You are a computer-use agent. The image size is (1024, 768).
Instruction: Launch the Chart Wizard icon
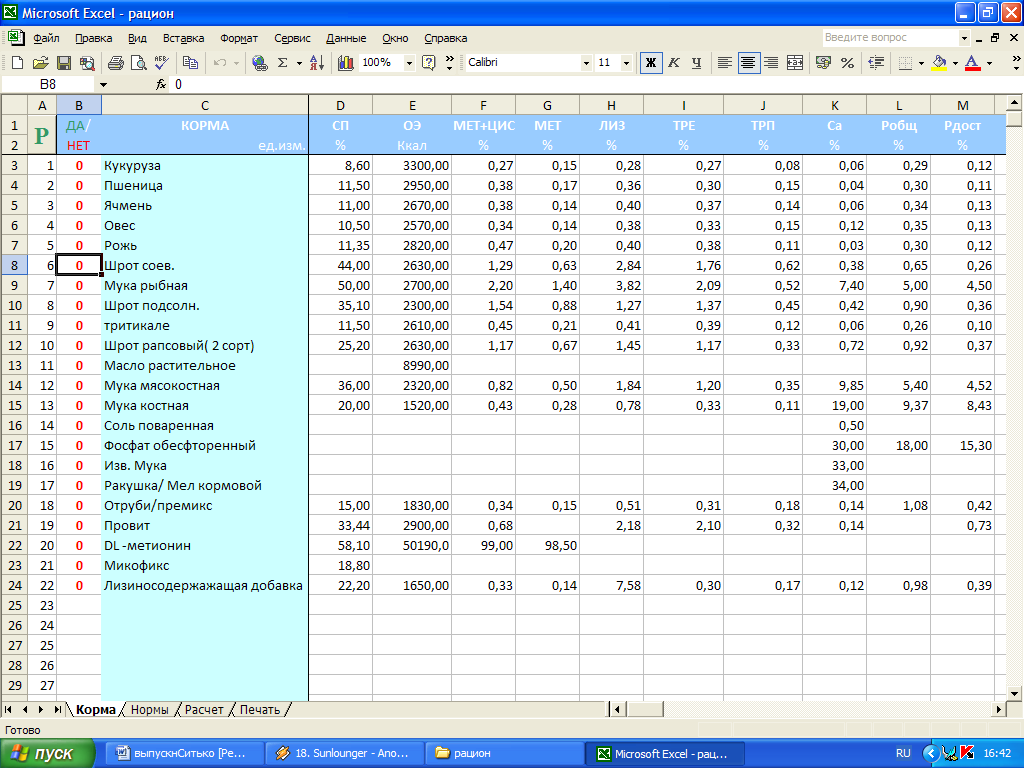tap(346, 63)
